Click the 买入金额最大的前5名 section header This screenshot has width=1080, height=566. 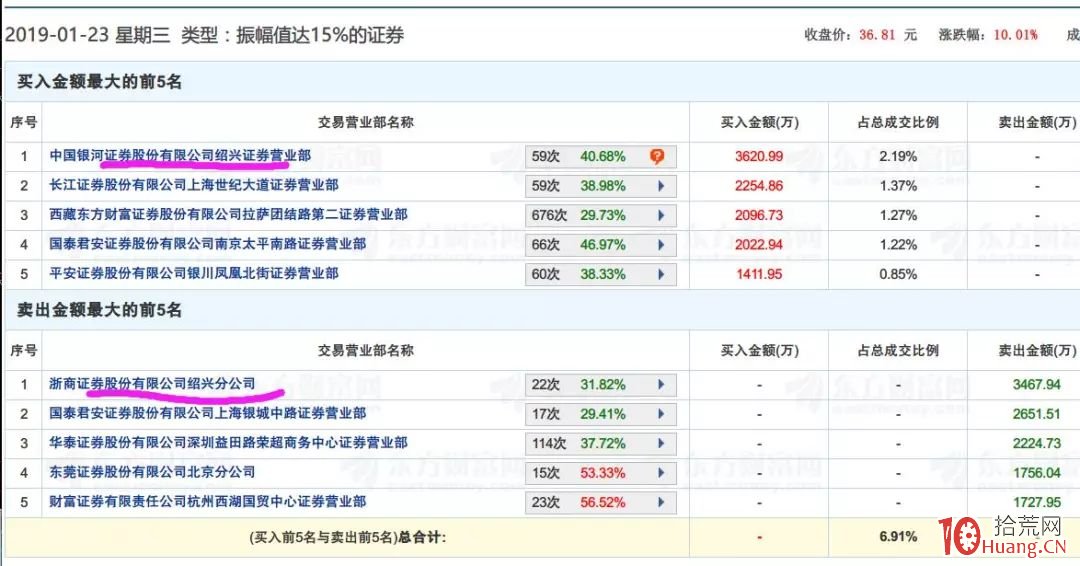pos(99,82)
